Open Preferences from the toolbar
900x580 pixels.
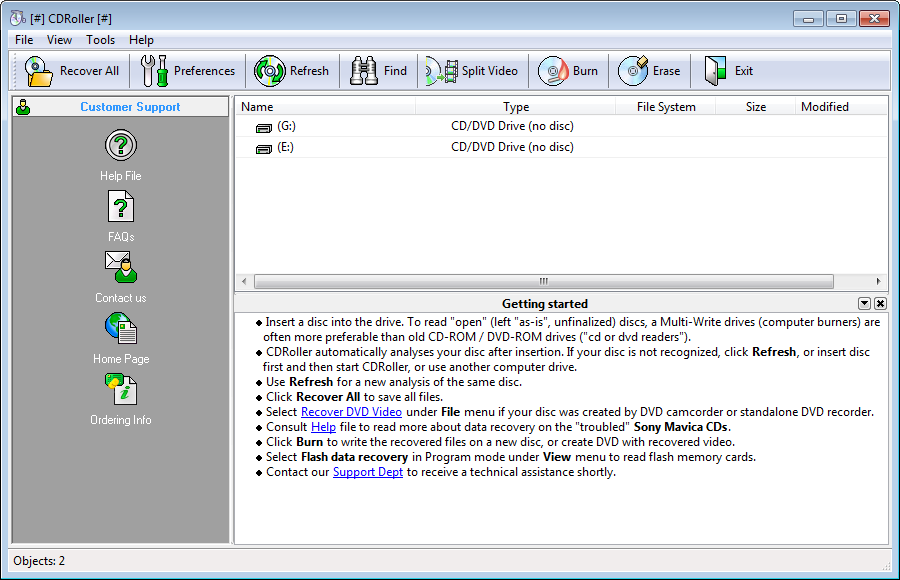point(188,71)
